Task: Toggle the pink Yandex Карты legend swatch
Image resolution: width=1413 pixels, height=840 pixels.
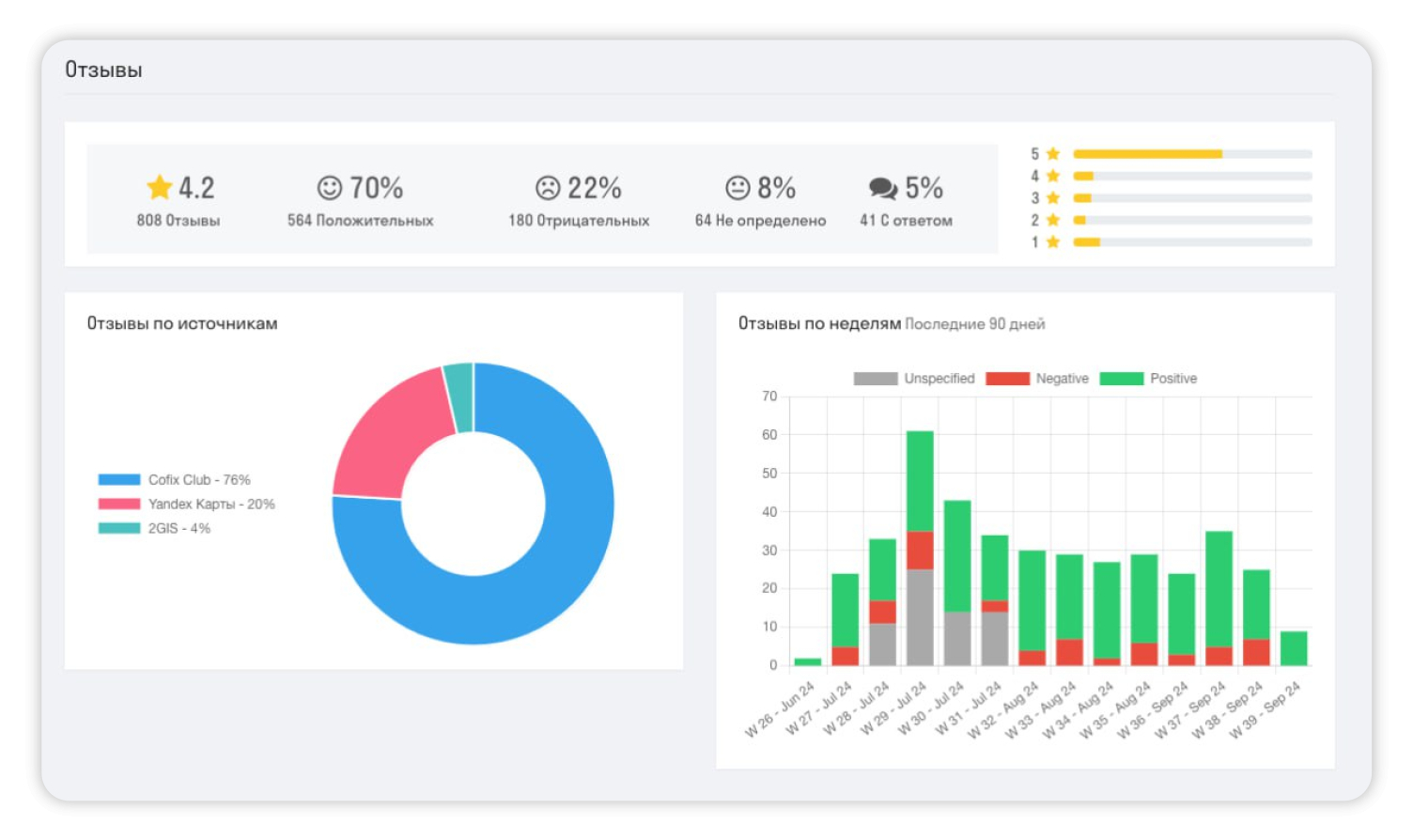Action: pyautogui.click(x=119, y=504)
